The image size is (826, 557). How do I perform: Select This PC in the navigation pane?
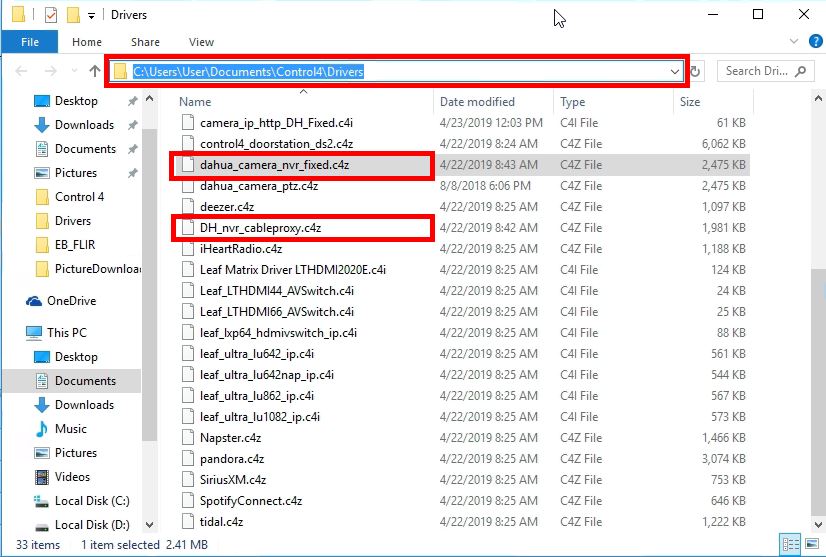point(66,333)
